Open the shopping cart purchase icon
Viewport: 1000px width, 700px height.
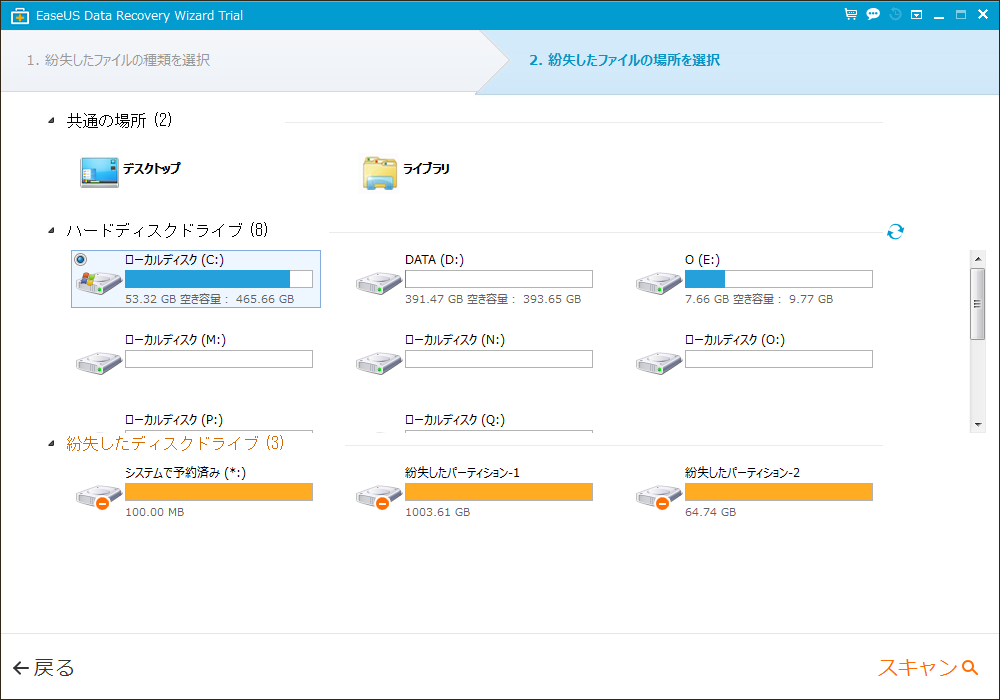(x=851, y=14)
